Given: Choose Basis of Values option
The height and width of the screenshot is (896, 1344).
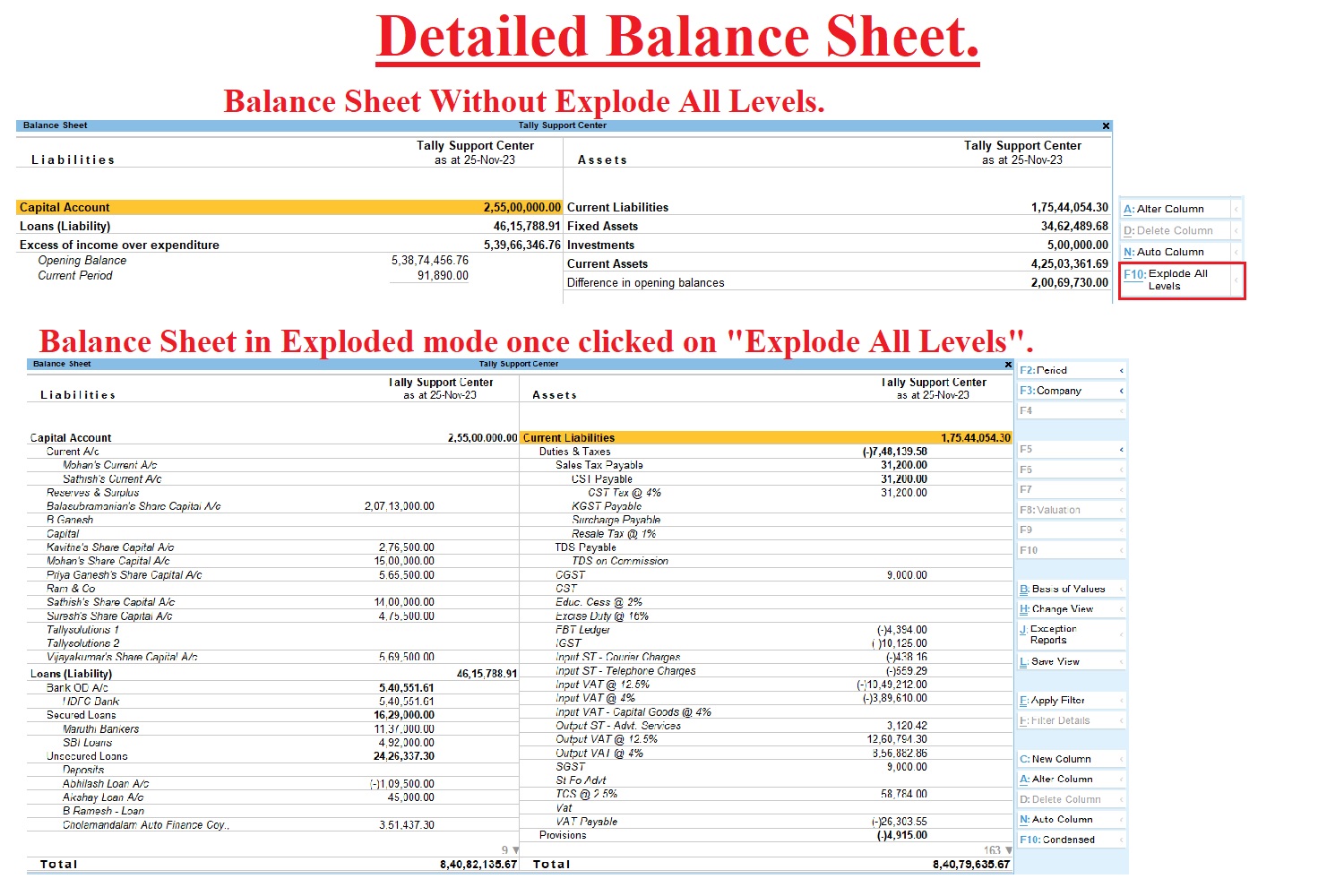Looking at the screenshot, I should point(1068,589).
